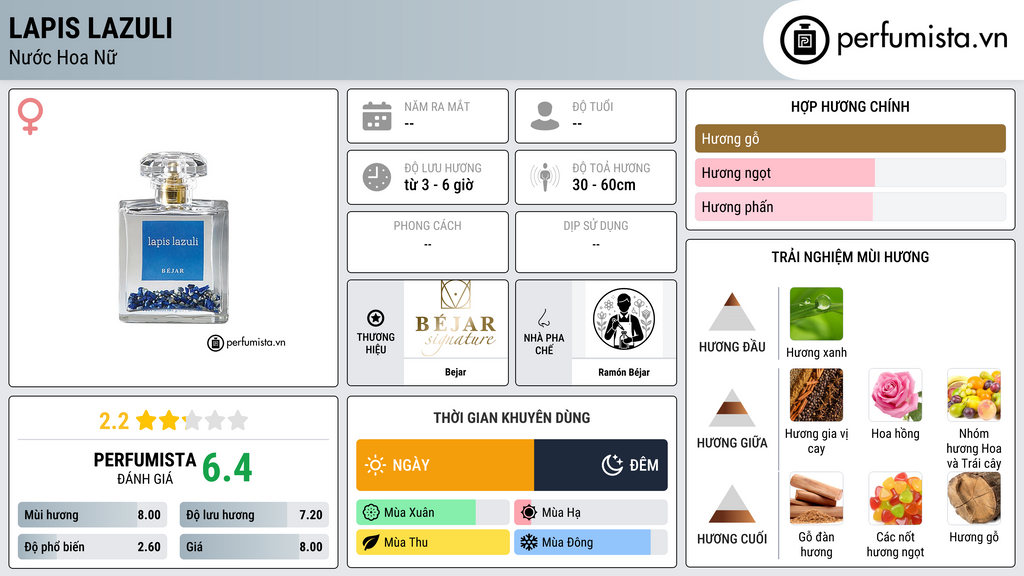Viewport: 1024px width, 576px height.
Task: Click the Dịp sử dụng occasion box
Action: click(596, 242)
